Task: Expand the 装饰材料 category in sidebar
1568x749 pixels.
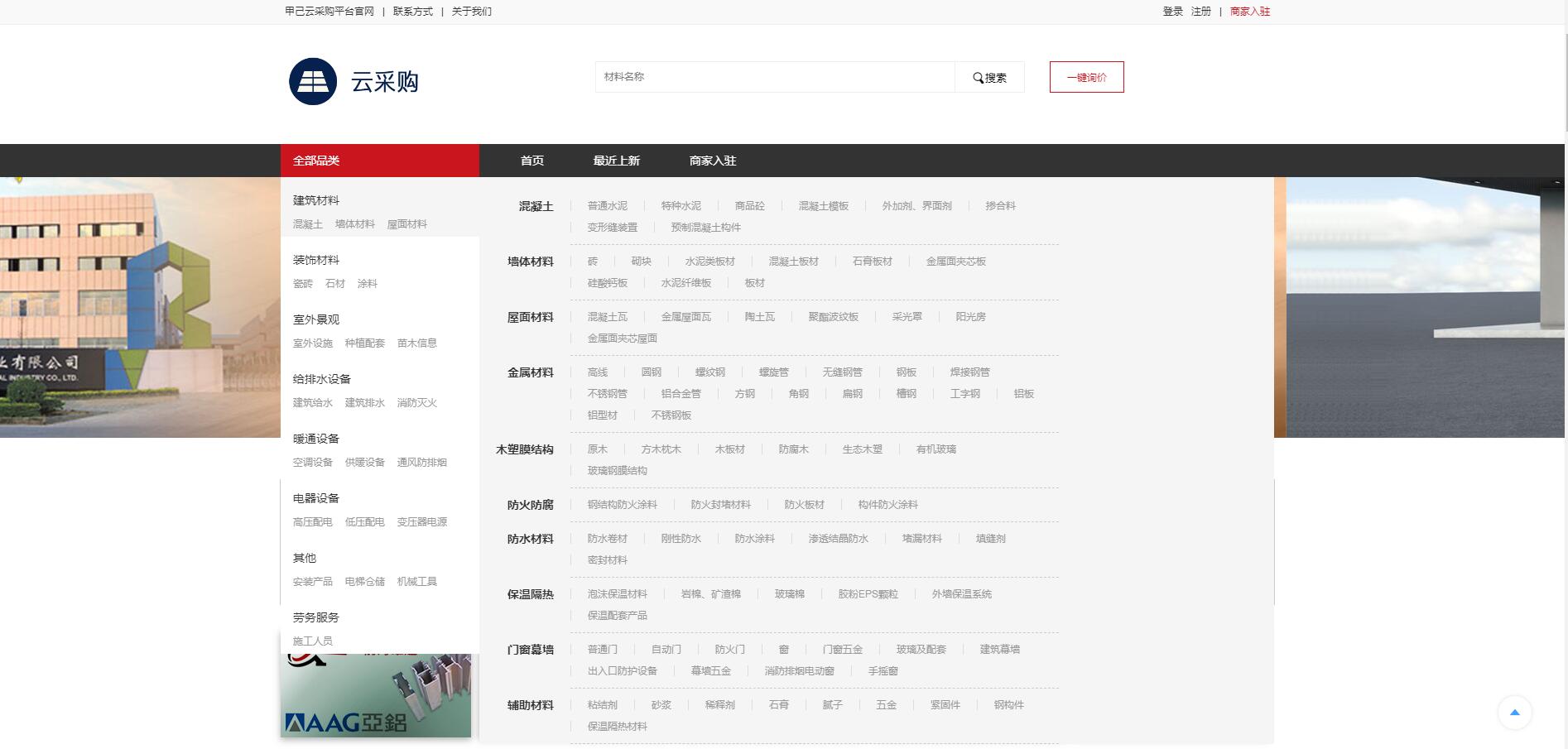Action: point(316,260)
